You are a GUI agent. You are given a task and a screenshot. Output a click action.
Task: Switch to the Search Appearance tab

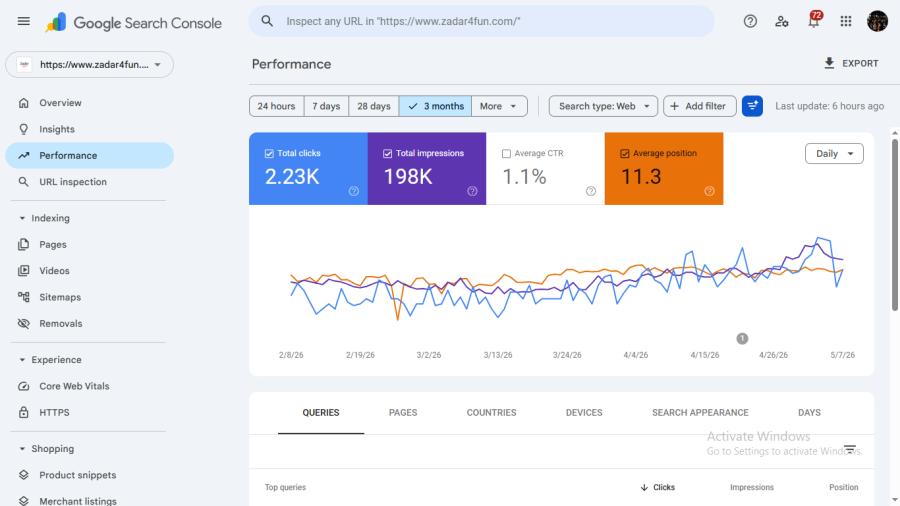click(x=700, y=412)
